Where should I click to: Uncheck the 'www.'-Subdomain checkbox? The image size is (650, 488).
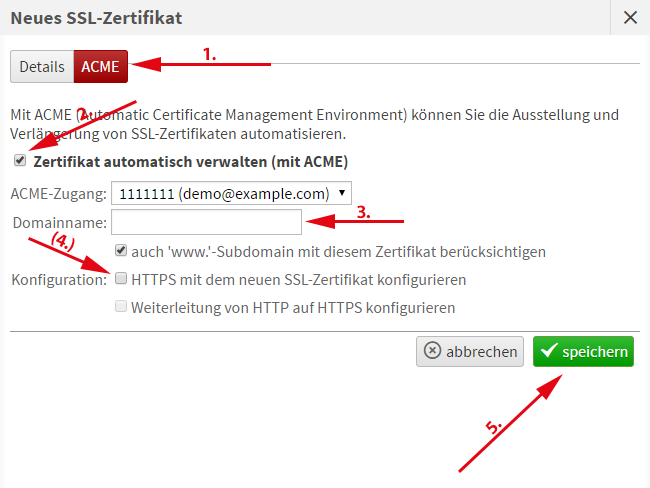pos(121,250)
